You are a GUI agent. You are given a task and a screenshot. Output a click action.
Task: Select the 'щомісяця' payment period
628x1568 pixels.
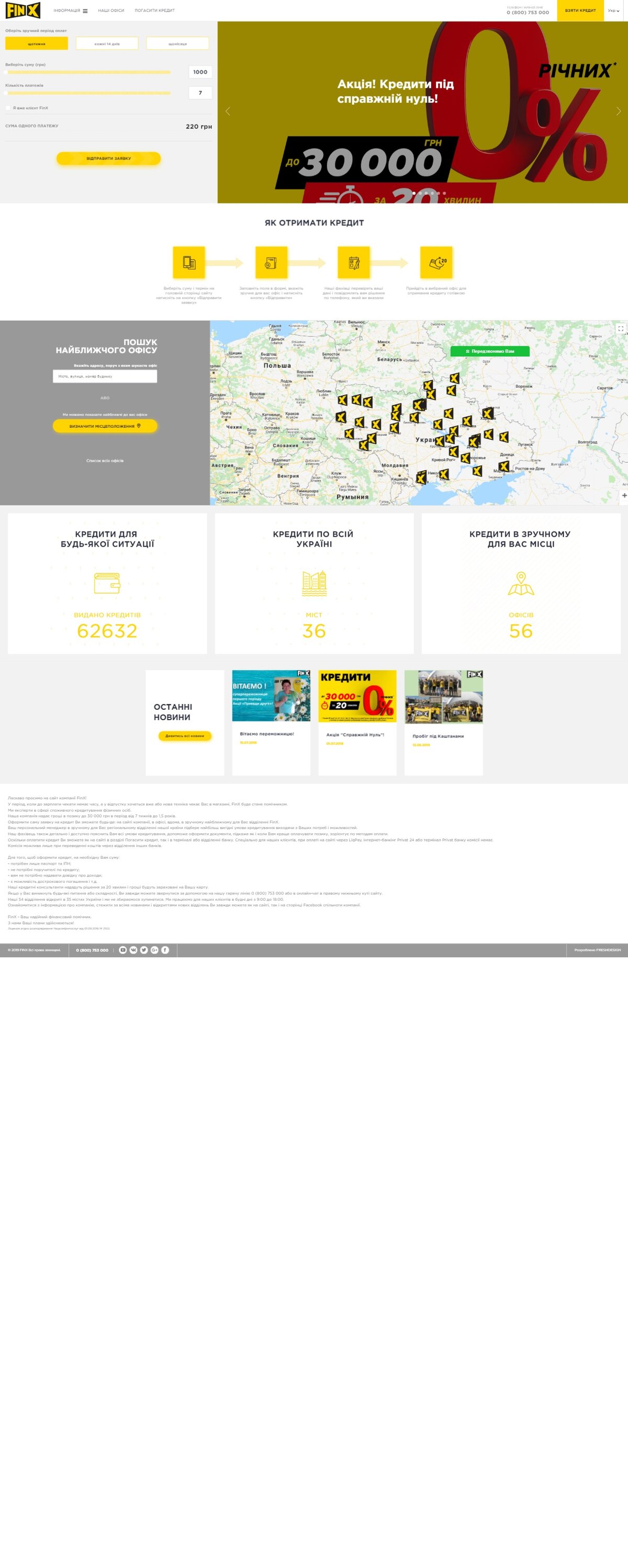tap(178, 43)
